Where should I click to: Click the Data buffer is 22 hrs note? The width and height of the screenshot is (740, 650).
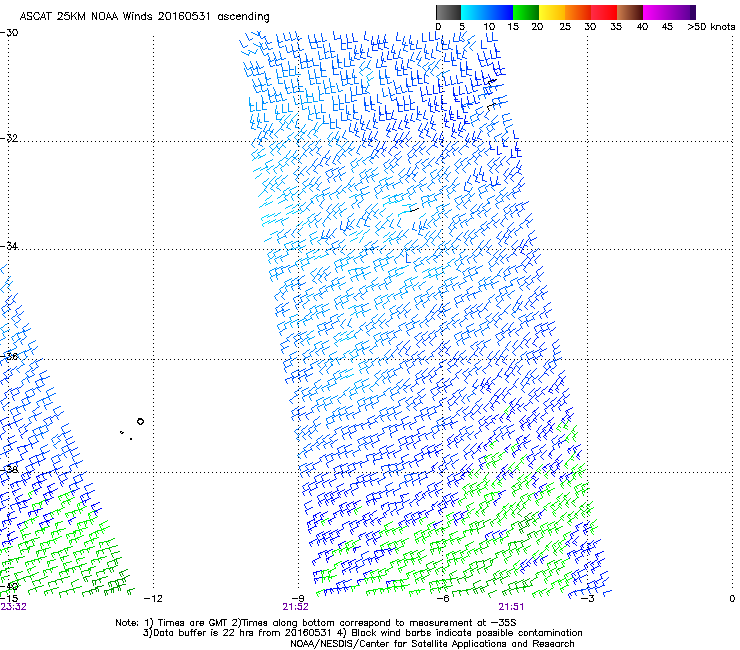[x=362, y=633]
